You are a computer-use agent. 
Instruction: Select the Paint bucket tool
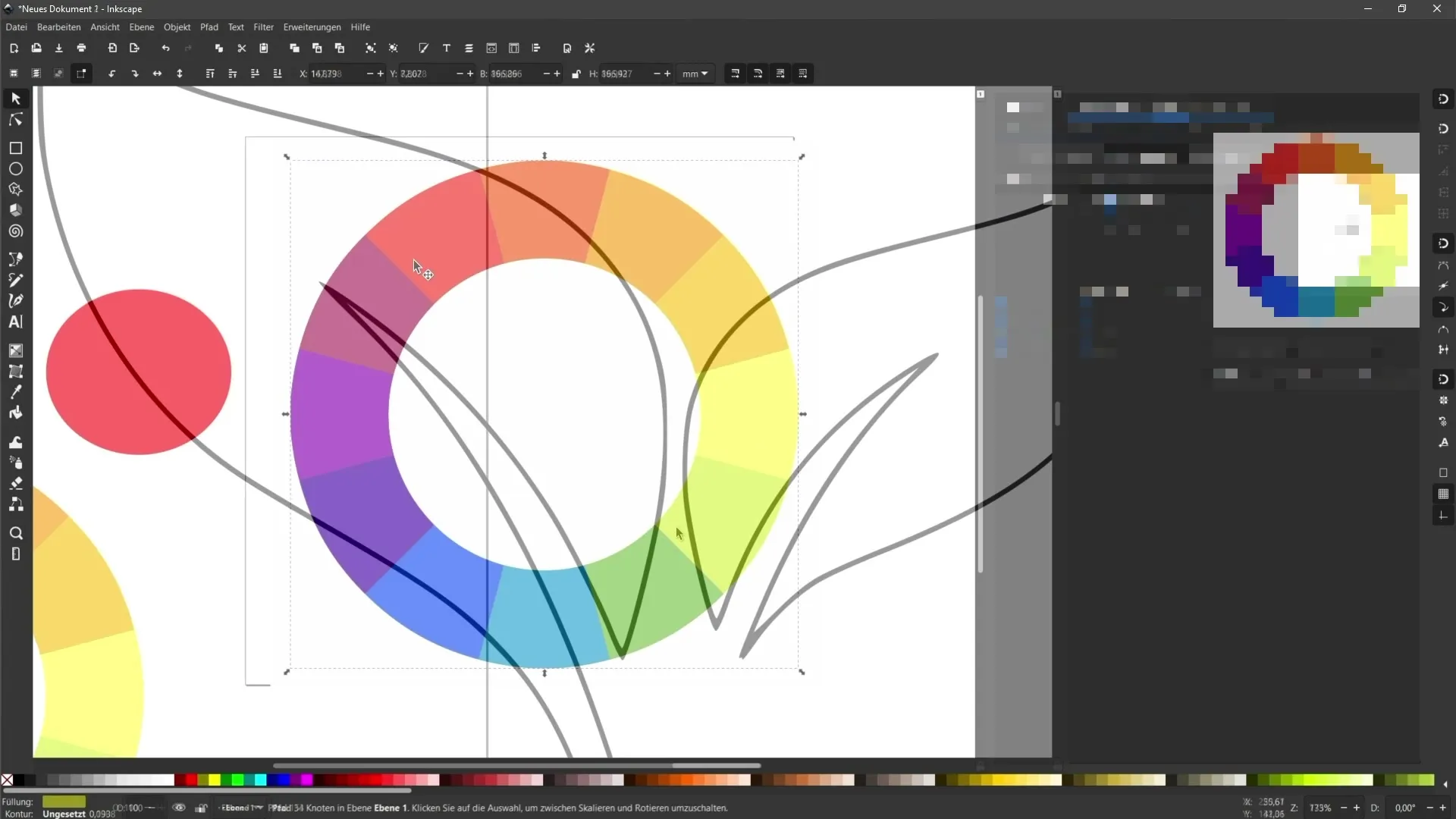[16, 413]
